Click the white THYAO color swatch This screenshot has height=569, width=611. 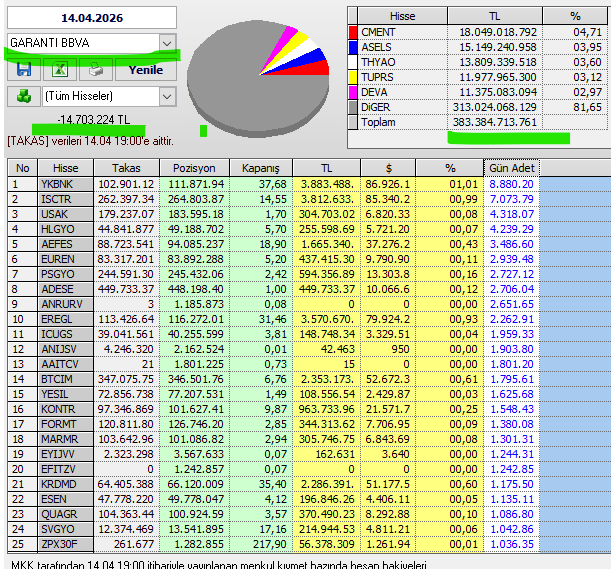(x=353, y=62)
